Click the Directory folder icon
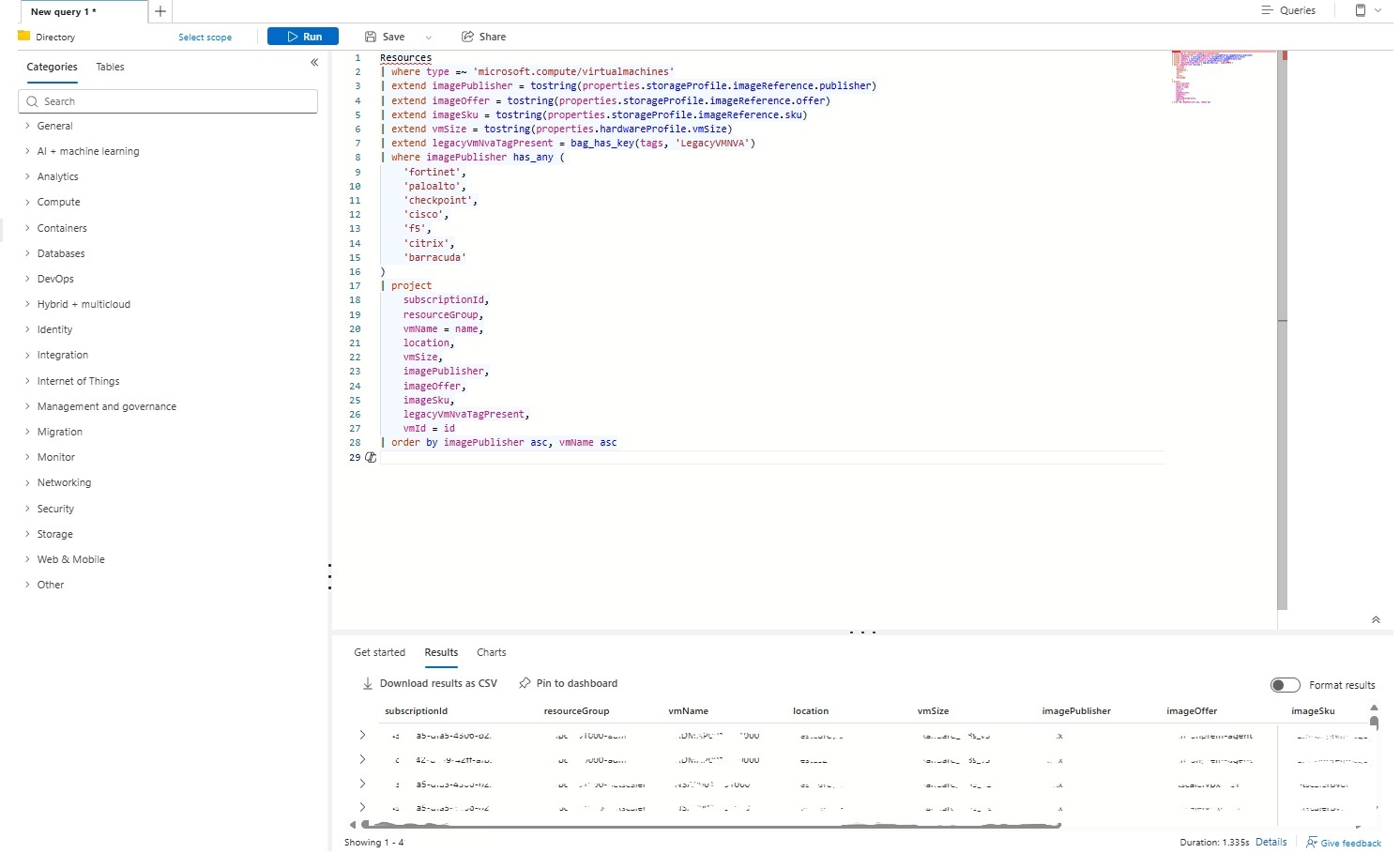The width and height of the screenshot is (1400, 853). 24,36
